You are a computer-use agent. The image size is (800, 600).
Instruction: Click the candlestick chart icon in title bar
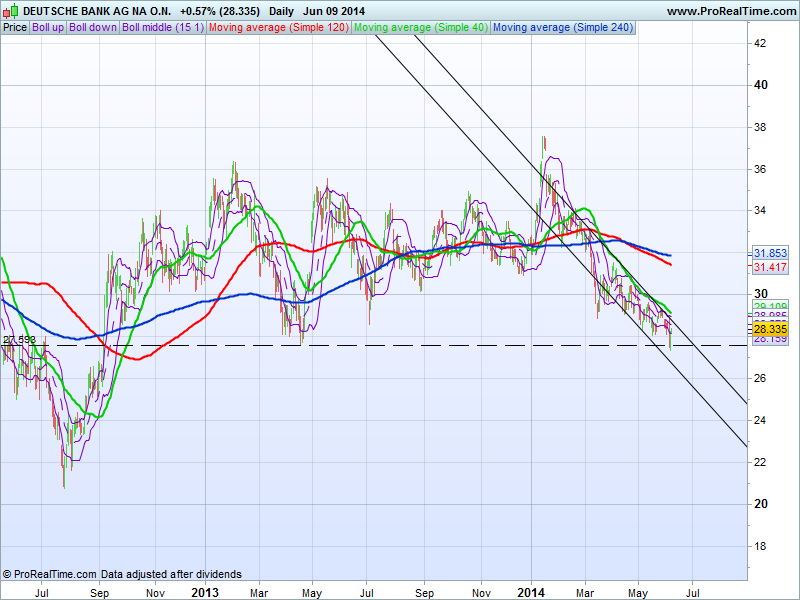tap(11, 11)
